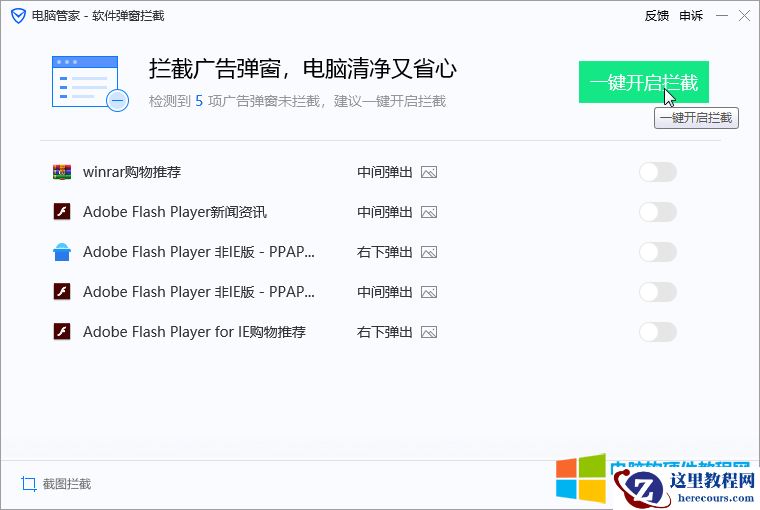Click the 截图拦截 crop icon

click(29, 484)
